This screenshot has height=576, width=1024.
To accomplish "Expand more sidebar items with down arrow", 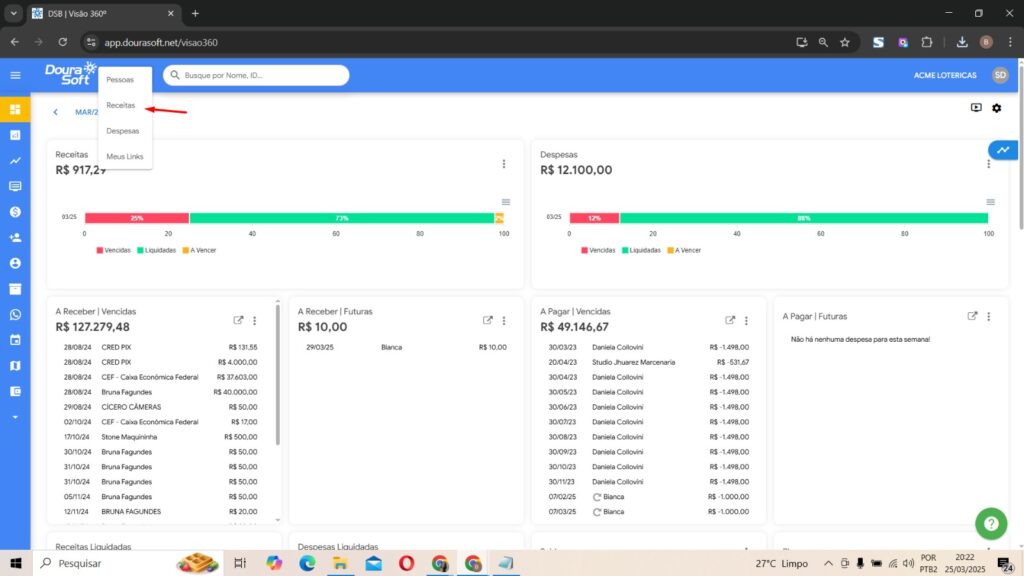I will [15, 416].
